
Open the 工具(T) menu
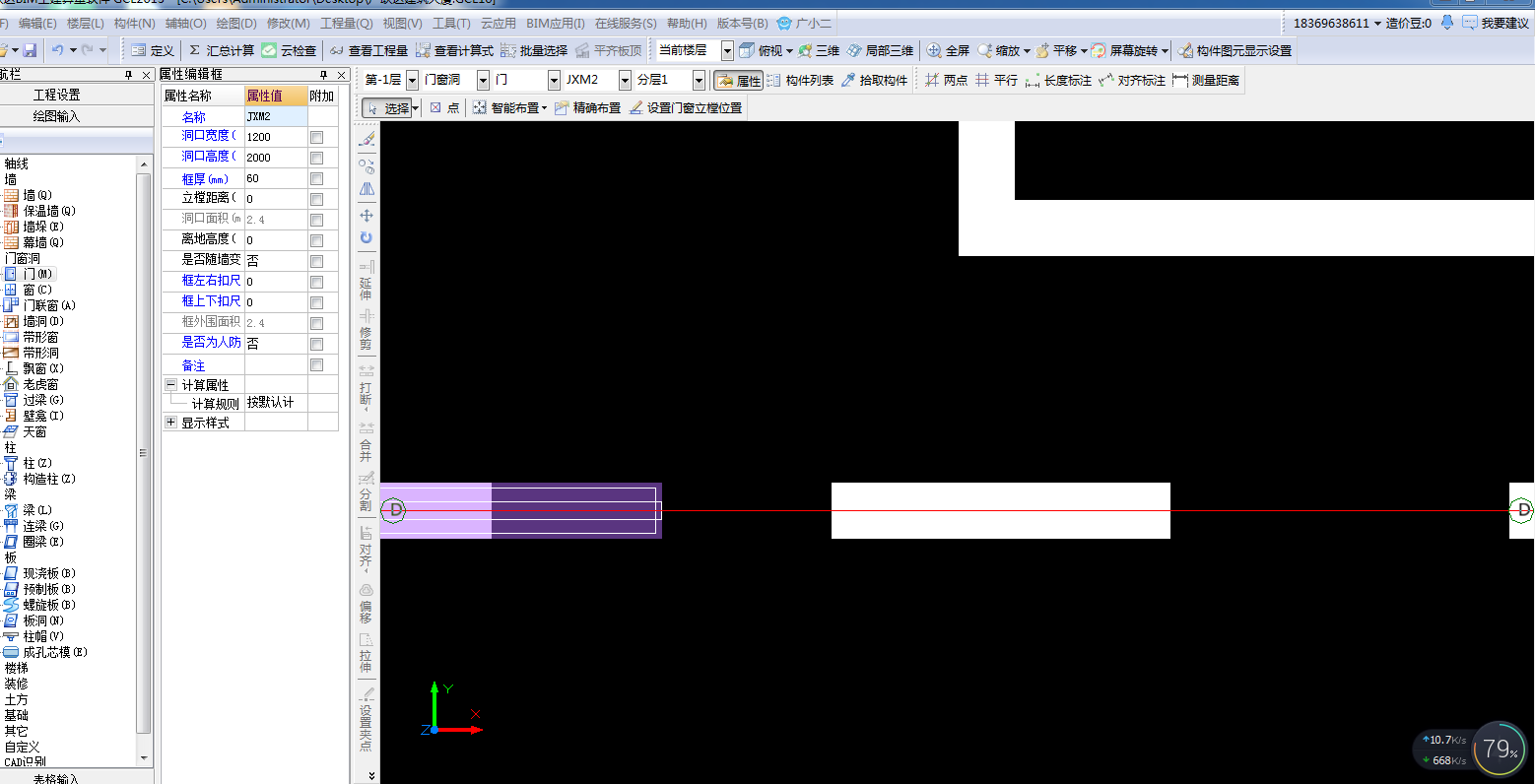coord(451,23)
